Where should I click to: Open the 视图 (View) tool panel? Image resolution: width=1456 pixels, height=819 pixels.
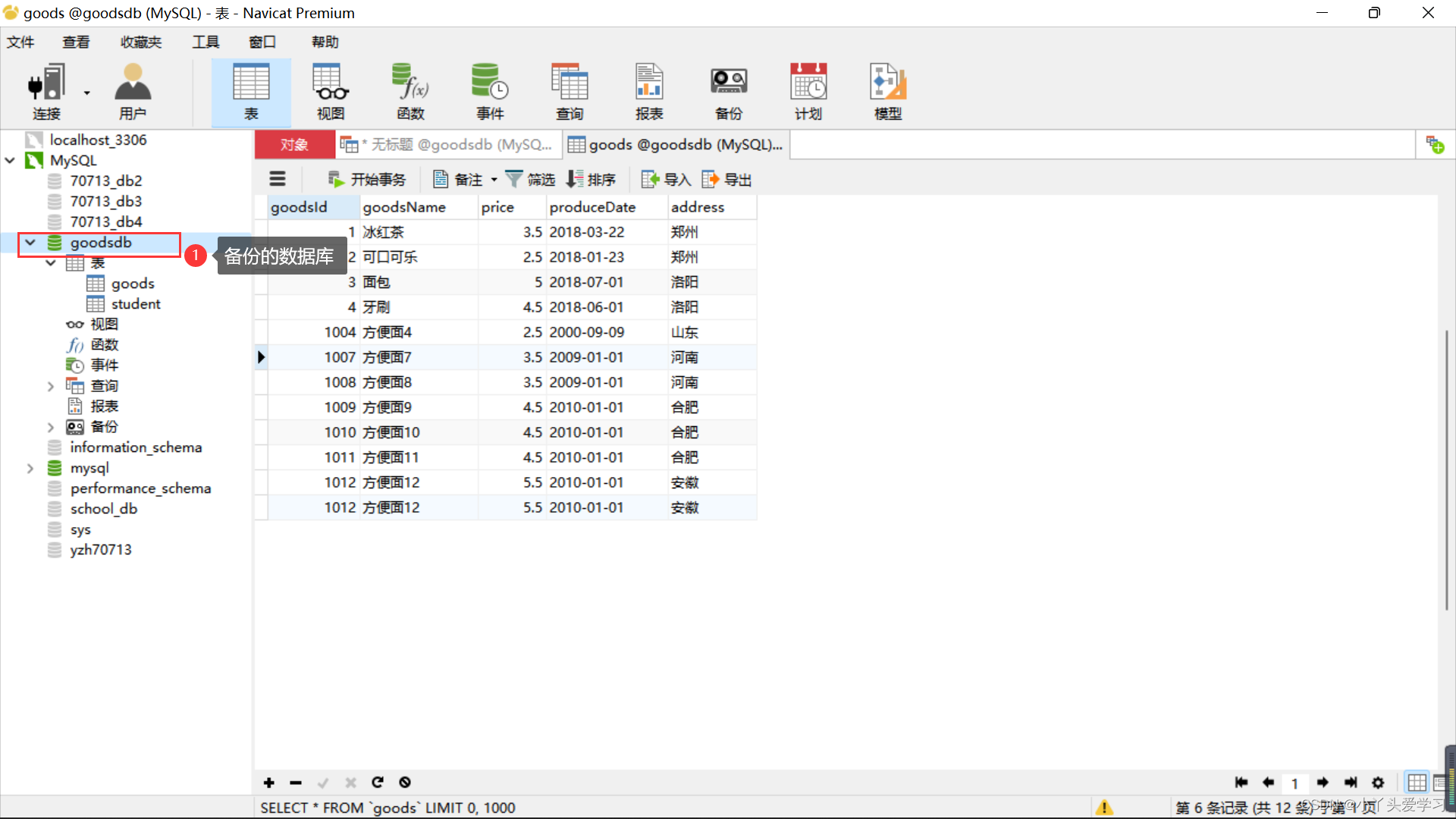[330, 89]
